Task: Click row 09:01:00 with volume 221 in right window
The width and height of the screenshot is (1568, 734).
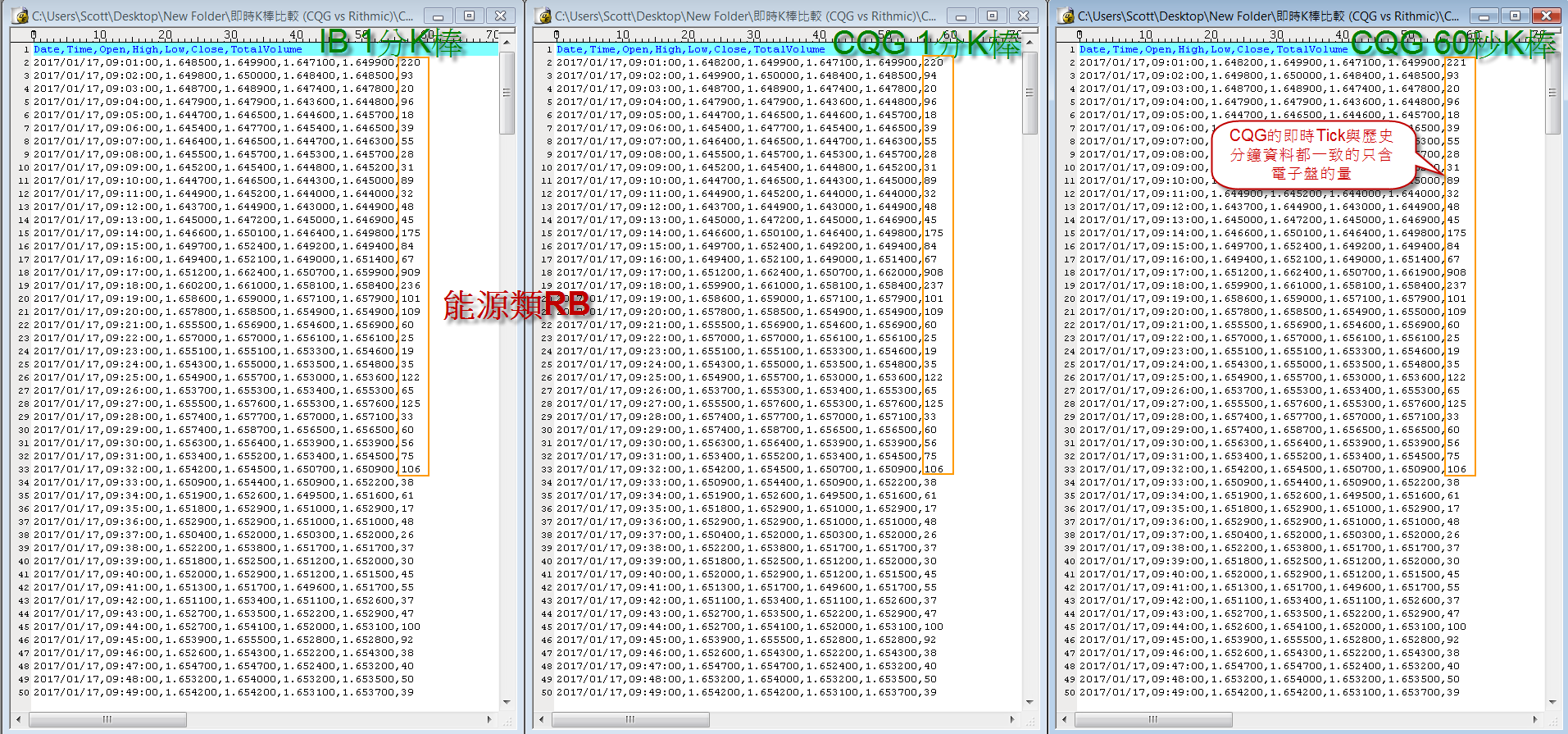Action: (x=1273, y=62)
